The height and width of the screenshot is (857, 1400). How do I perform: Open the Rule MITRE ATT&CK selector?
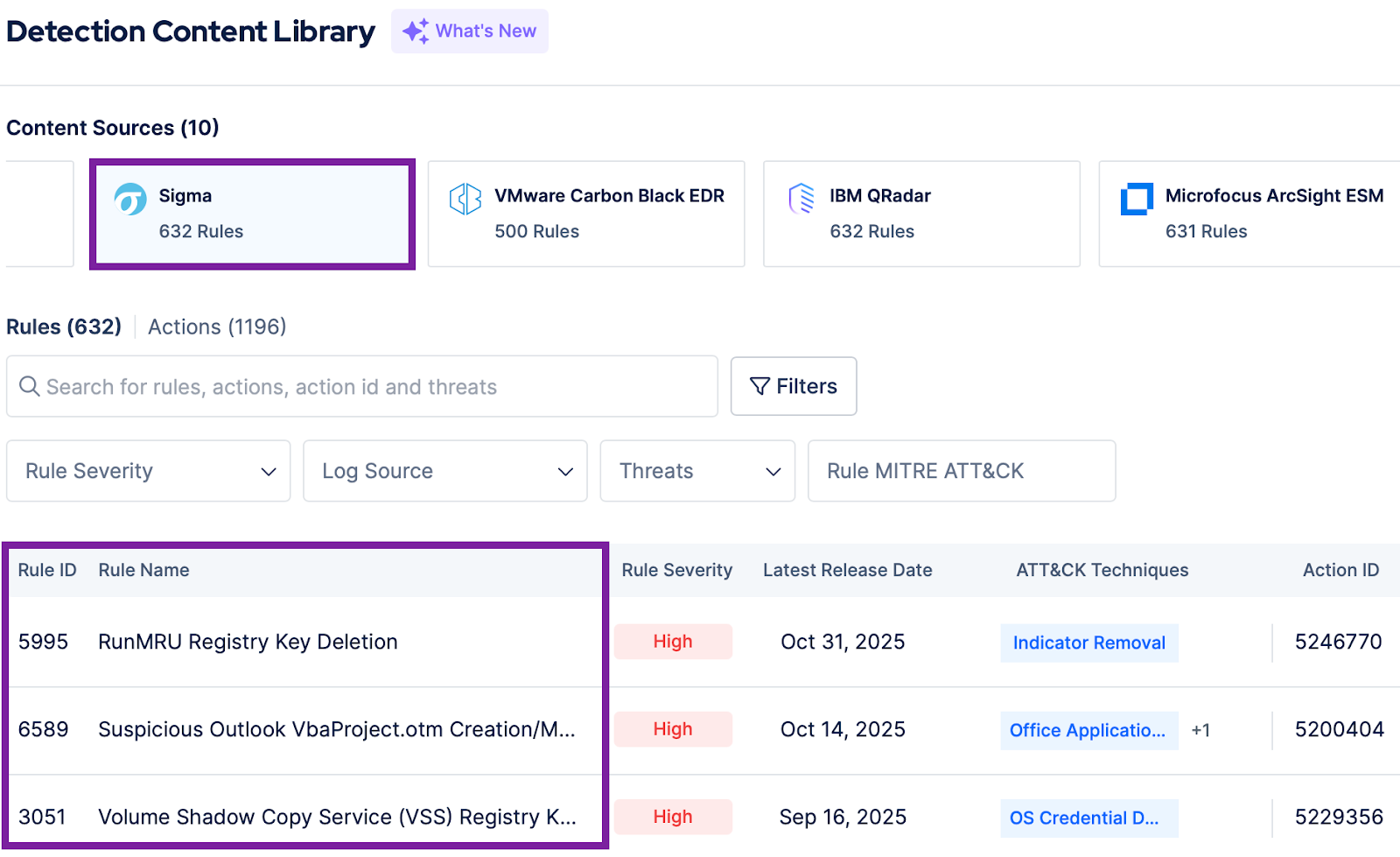click(961, 471)
